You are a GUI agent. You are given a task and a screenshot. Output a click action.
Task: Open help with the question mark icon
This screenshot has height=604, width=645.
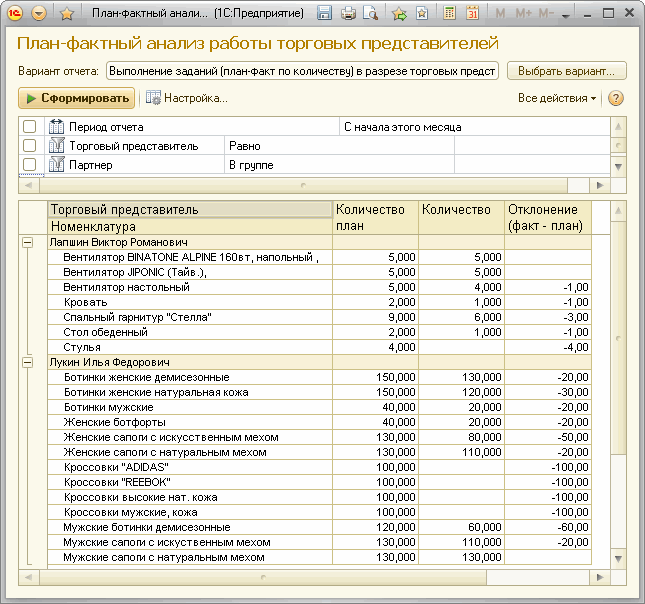pyautogui.click(x=616, y=98)
